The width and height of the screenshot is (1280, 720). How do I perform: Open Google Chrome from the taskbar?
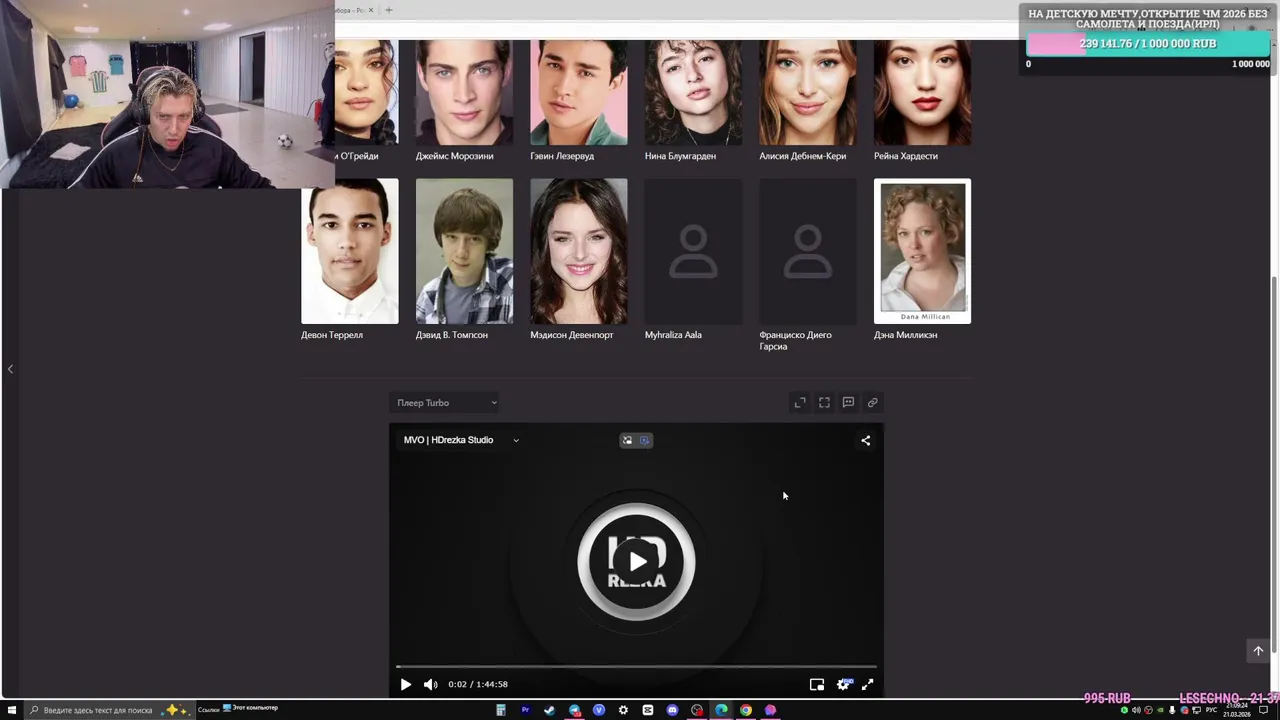coord(746,710)
